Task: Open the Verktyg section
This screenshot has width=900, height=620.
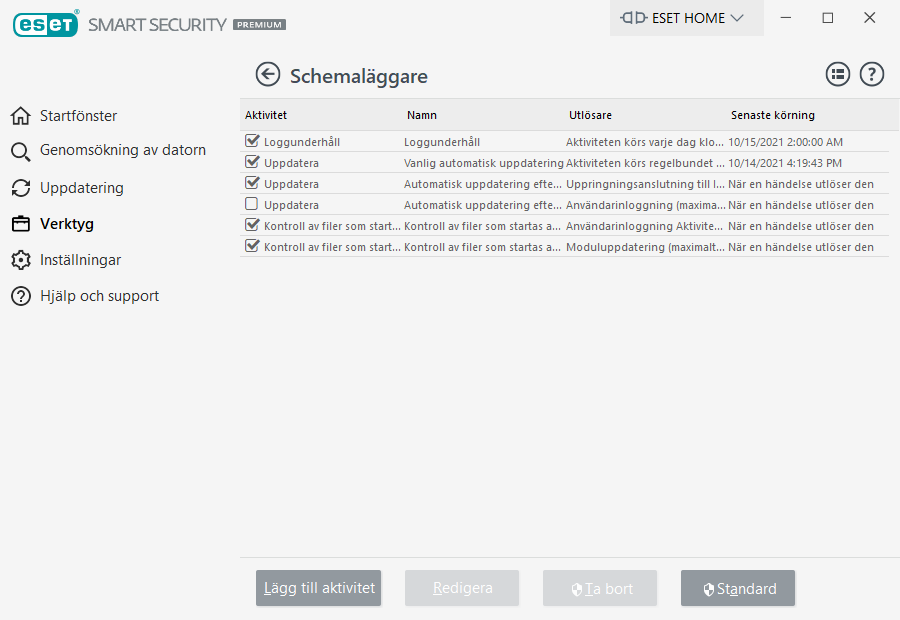Action: point(66,224)
